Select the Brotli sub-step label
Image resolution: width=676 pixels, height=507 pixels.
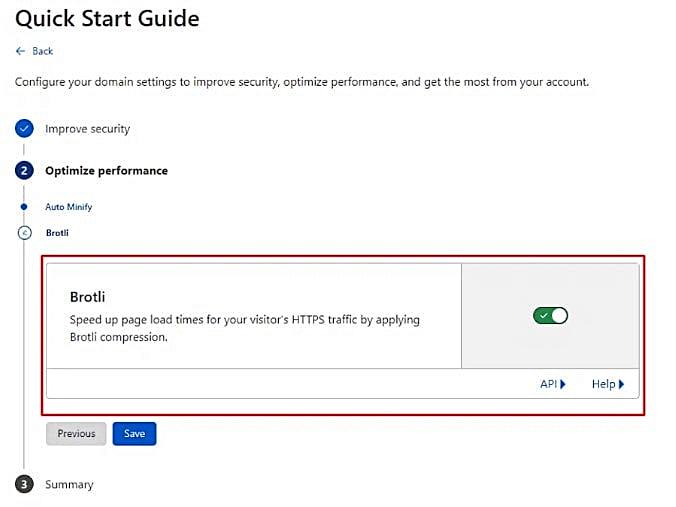(x=57, y=233)
